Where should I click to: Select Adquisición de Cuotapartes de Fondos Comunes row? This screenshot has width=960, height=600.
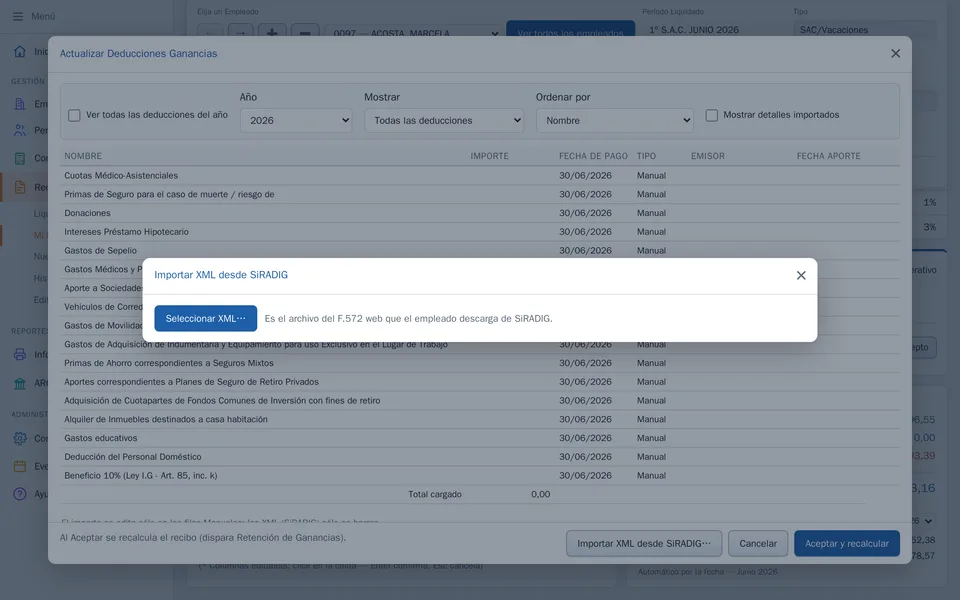tap(480, 400)
